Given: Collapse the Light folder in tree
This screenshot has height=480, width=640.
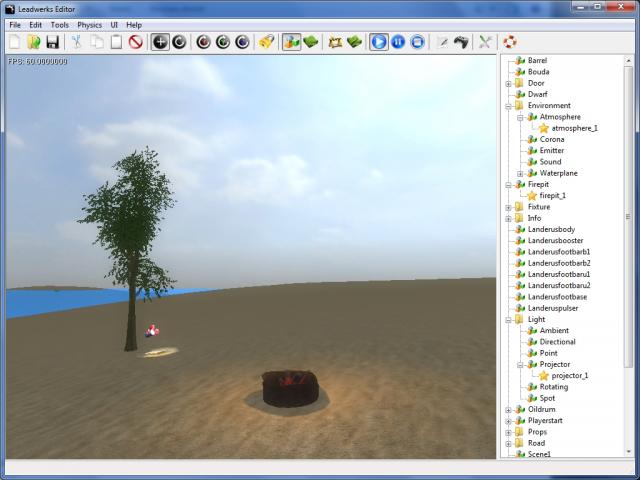Looking at the screenshot, I should tap(508, 319).
